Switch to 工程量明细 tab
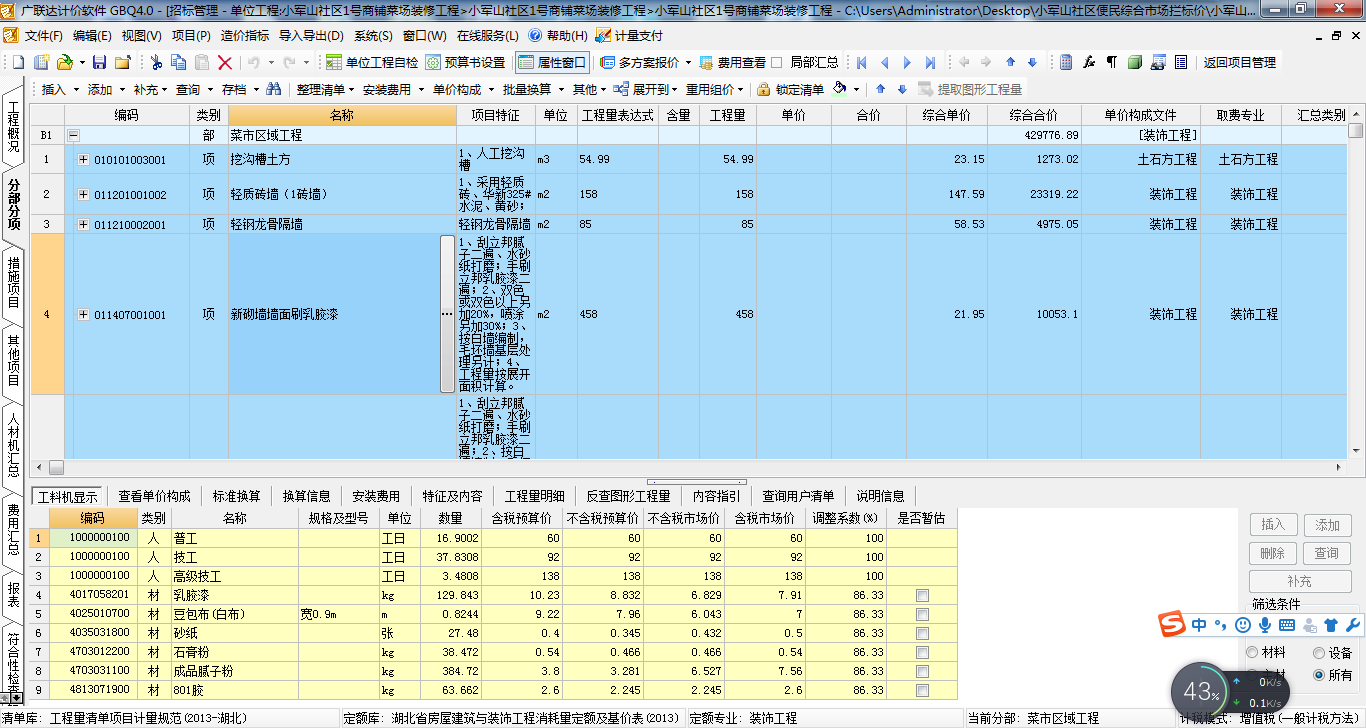 coord(534,496)
